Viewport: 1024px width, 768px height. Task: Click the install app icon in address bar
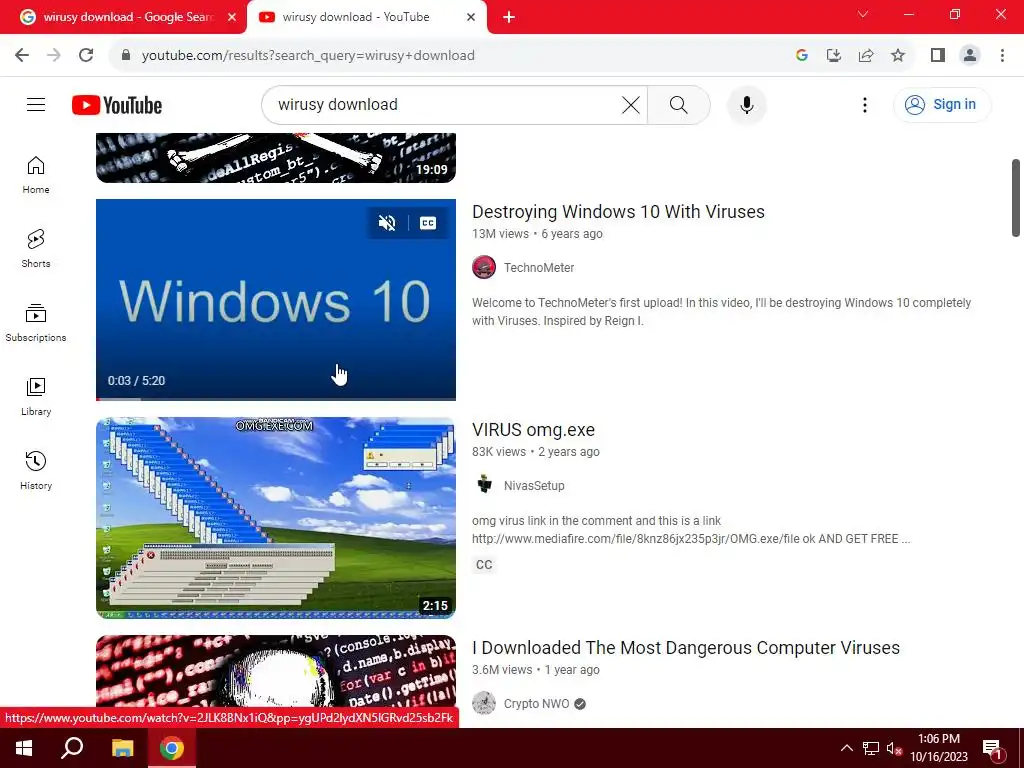tap(833, 56)
